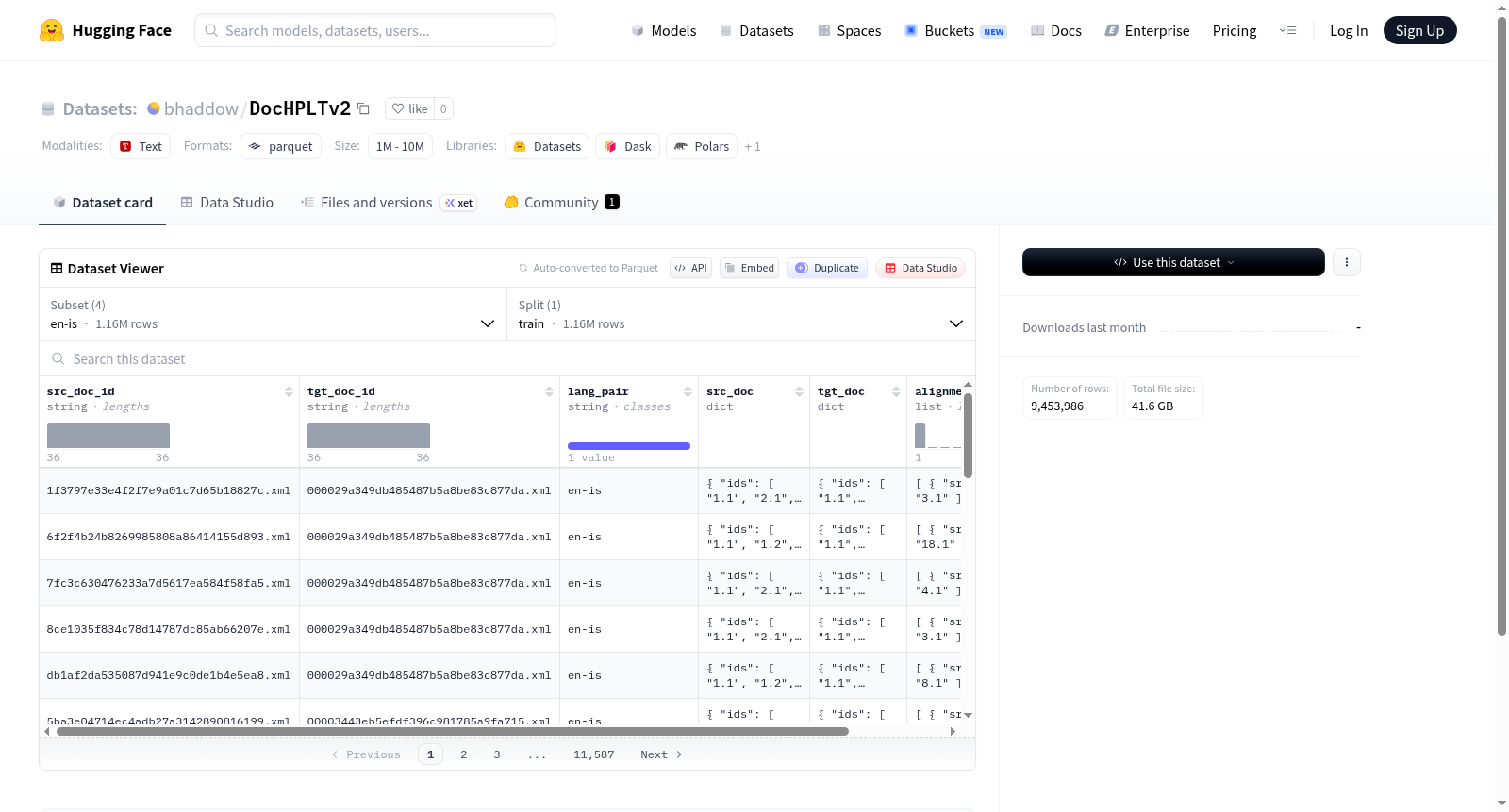Screen dimensions: 1509x812
Task: Open bhaddow user profile link
Action: point(201,108)
